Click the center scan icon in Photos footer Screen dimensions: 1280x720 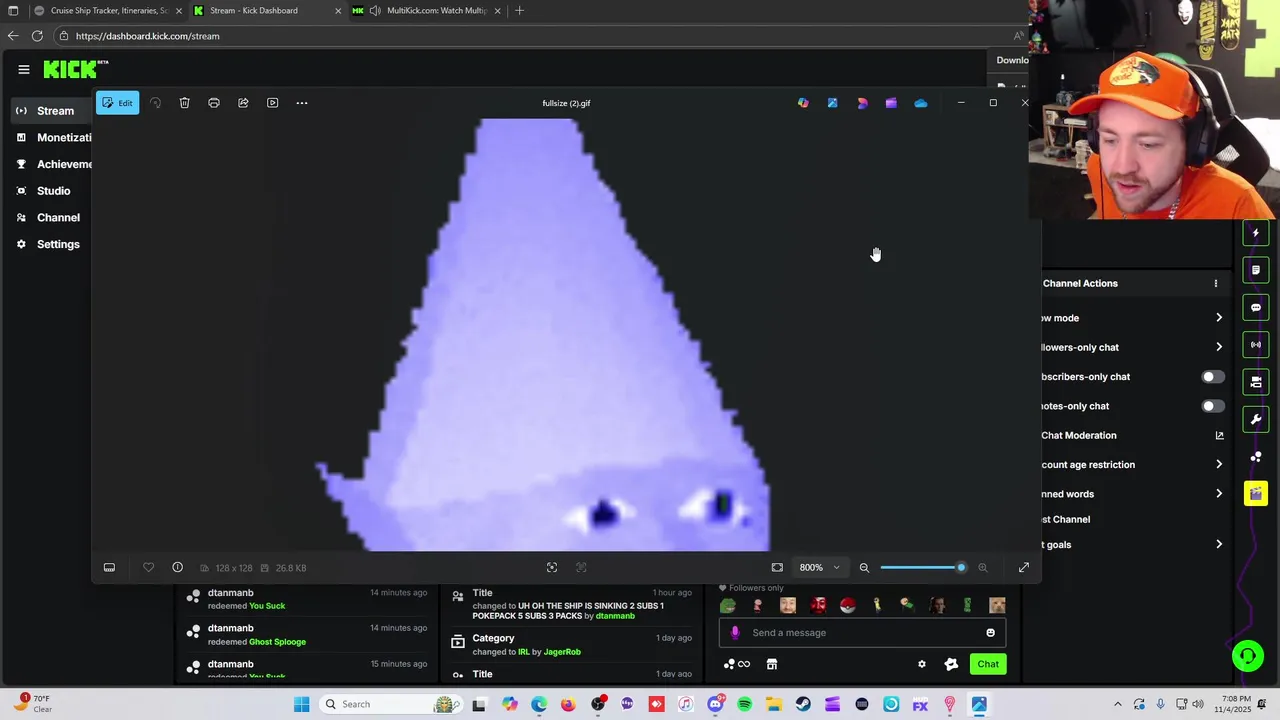552,568
